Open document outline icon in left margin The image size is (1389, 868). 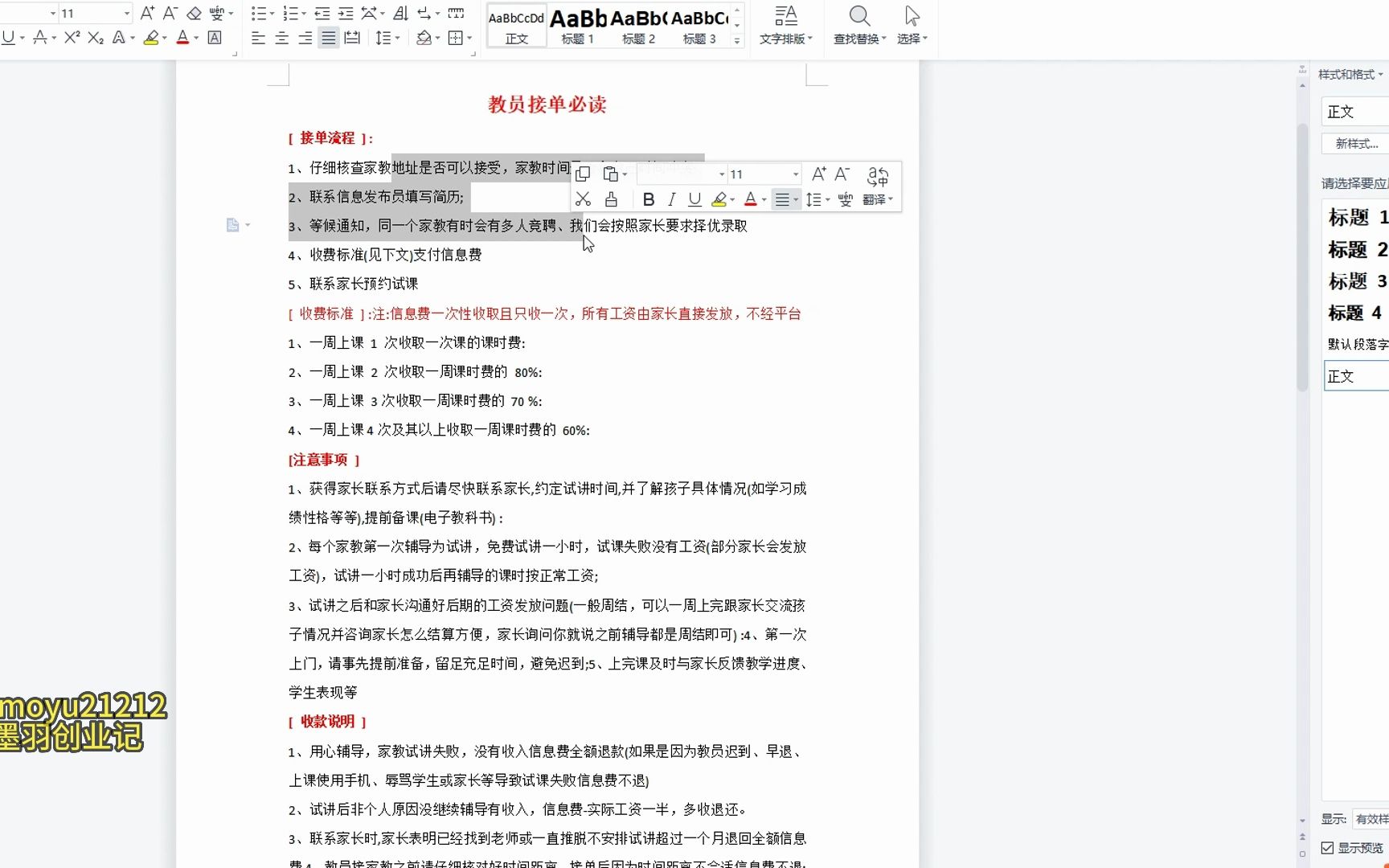232,225
